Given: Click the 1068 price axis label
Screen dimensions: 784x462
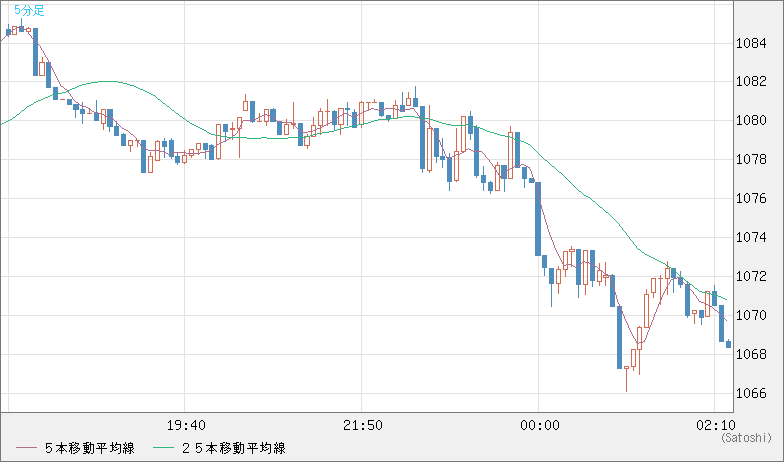Looking at the screenshot, I should (751, 354).
